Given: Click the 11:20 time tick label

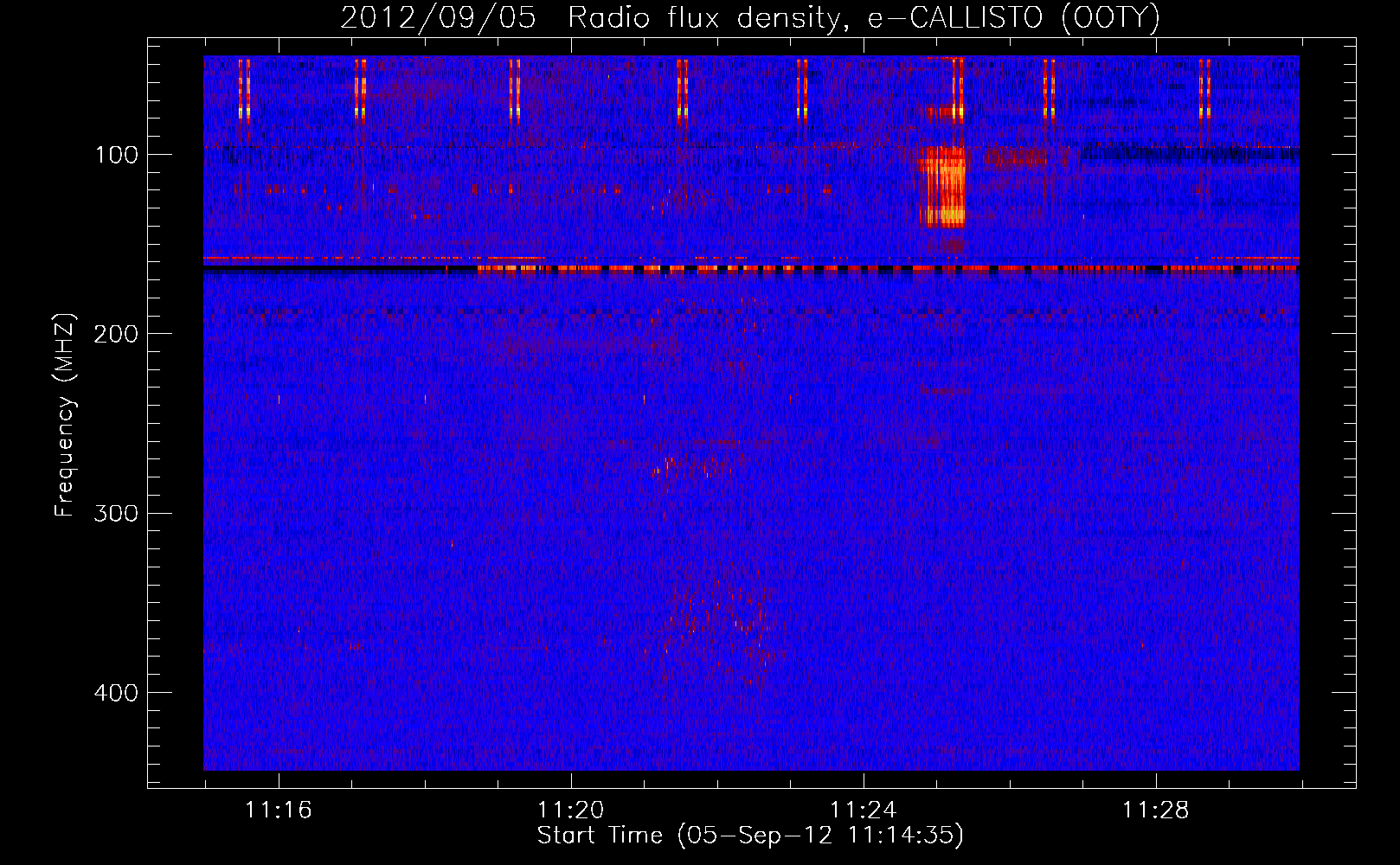Looking at the screenshot, I should [571, 811].
